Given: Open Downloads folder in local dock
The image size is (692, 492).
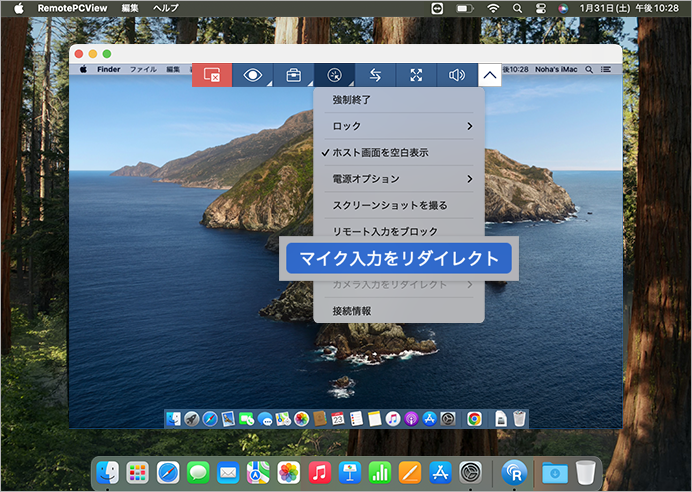Looking at the screenshot, I should [x=555, y=473].
